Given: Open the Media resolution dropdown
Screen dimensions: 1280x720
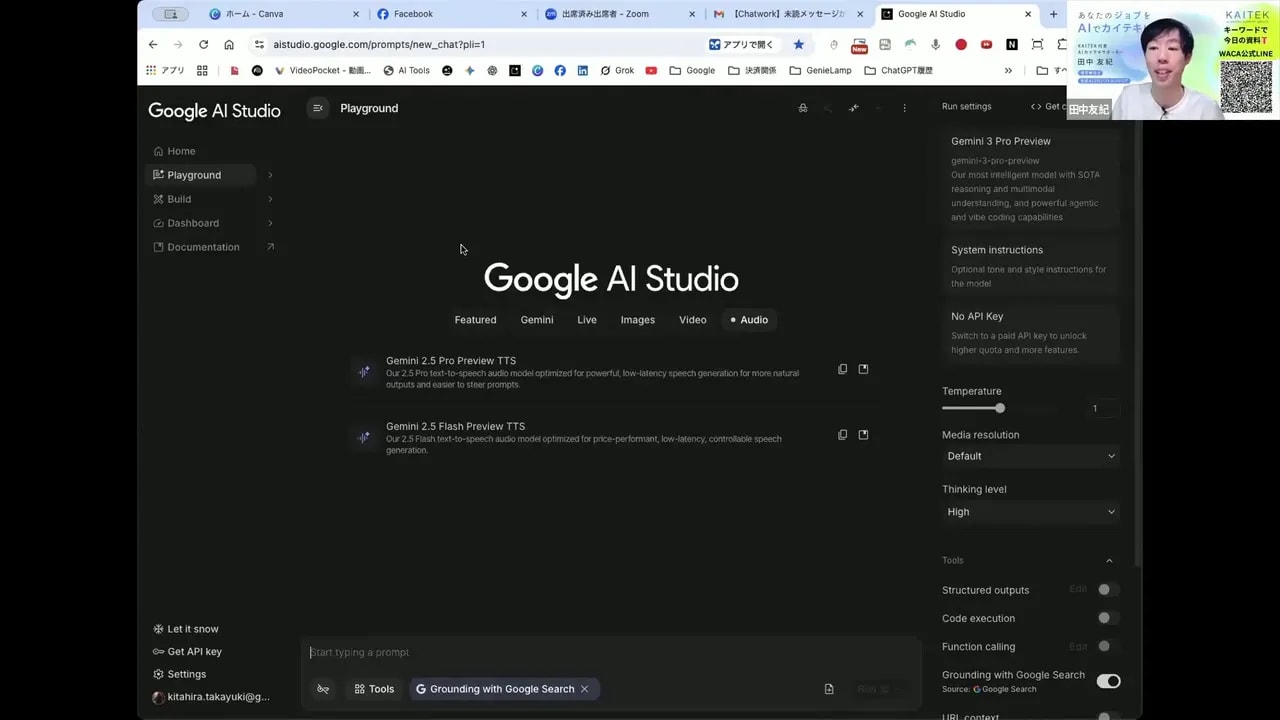Looking at the screenshot, I should [x=1030, y=456].
